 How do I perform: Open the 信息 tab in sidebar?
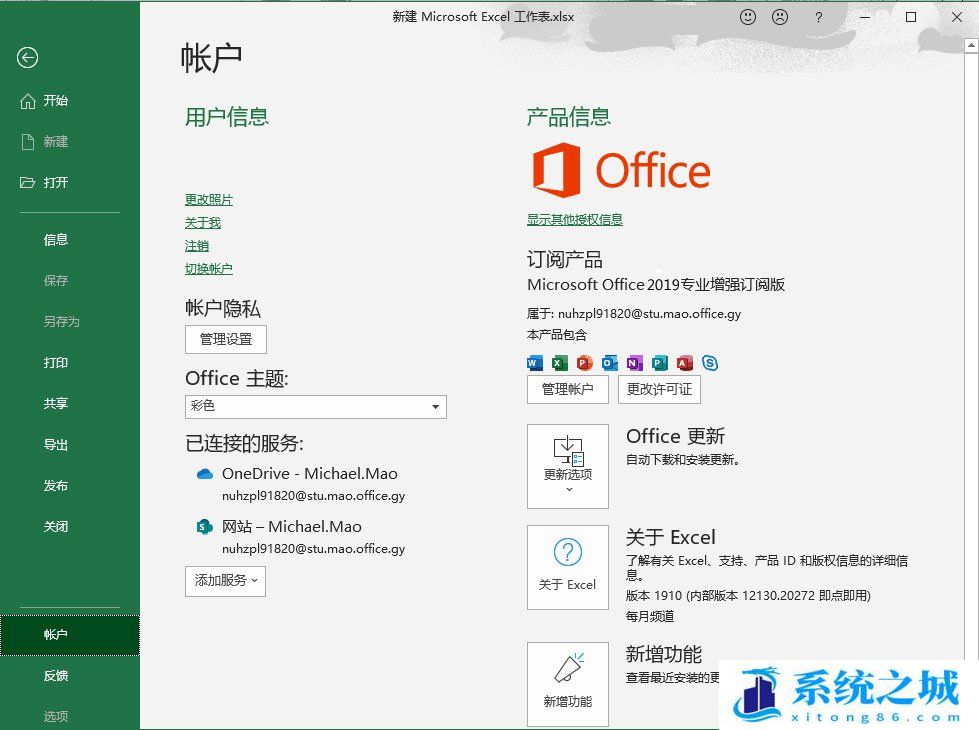point(56,240)
